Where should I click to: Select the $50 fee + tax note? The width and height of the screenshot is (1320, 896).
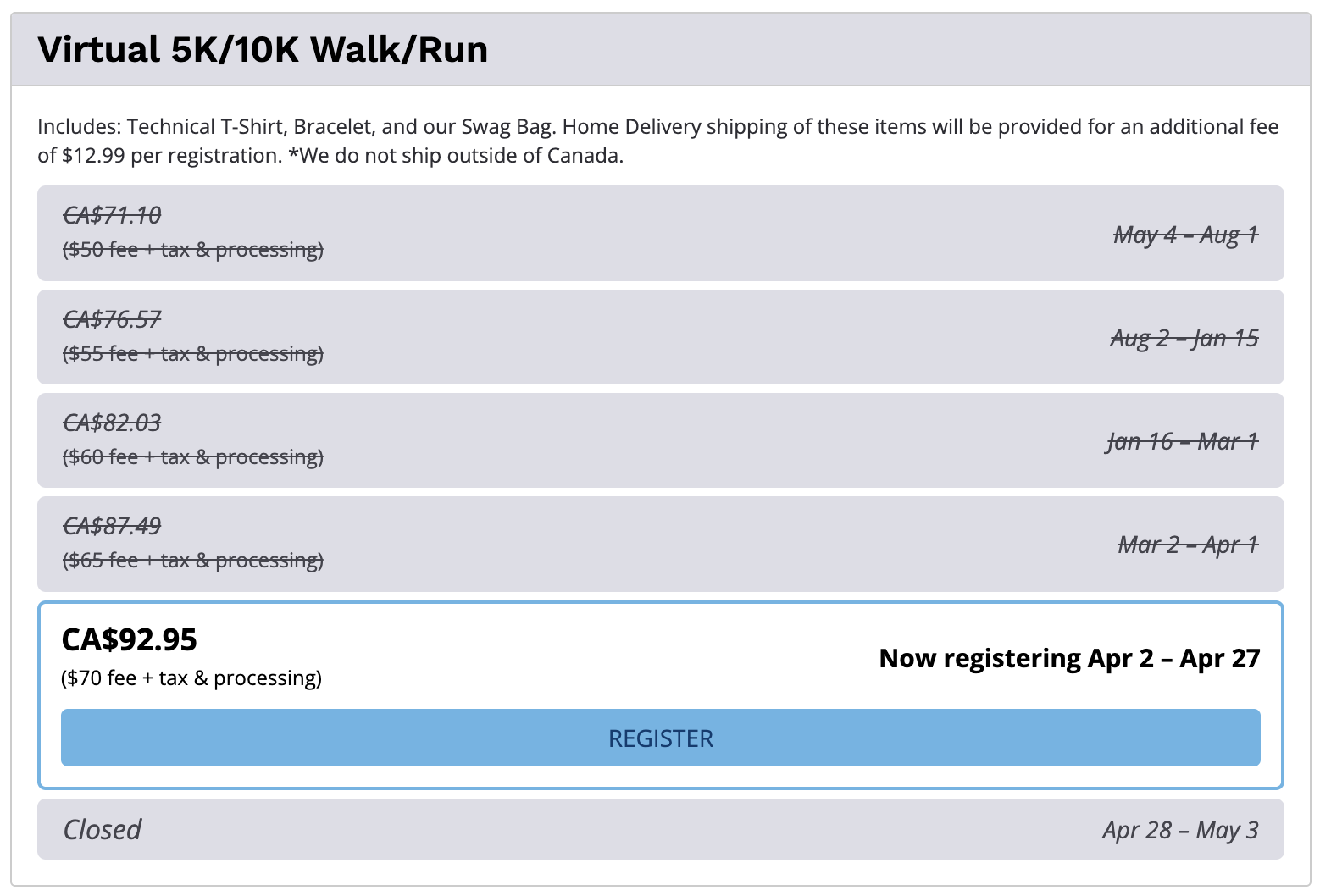click(193, 250)
